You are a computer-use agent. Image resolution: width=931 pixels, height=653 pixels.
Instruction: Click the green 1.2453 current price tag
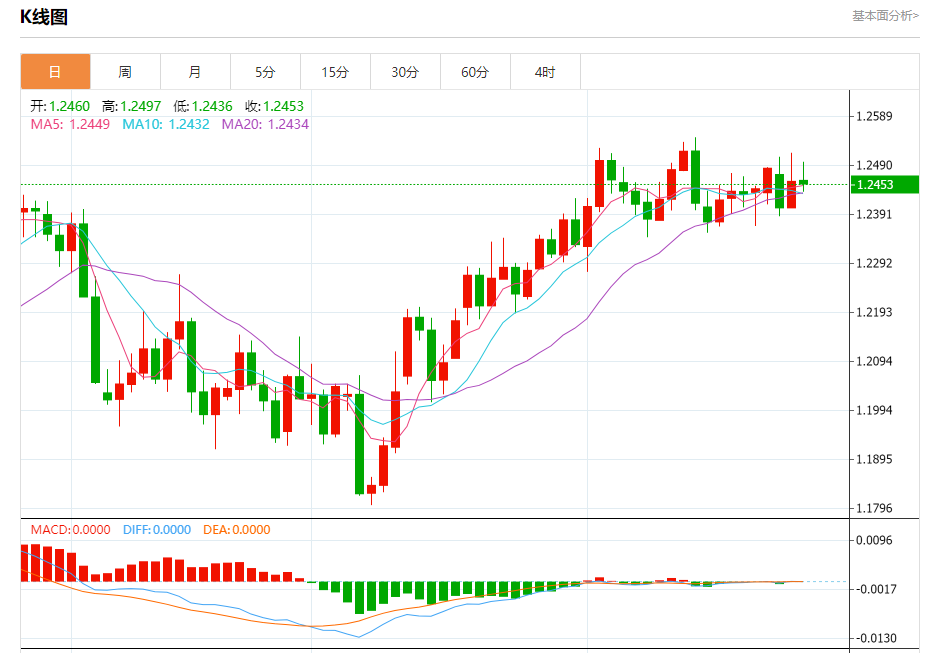[885, 185]
